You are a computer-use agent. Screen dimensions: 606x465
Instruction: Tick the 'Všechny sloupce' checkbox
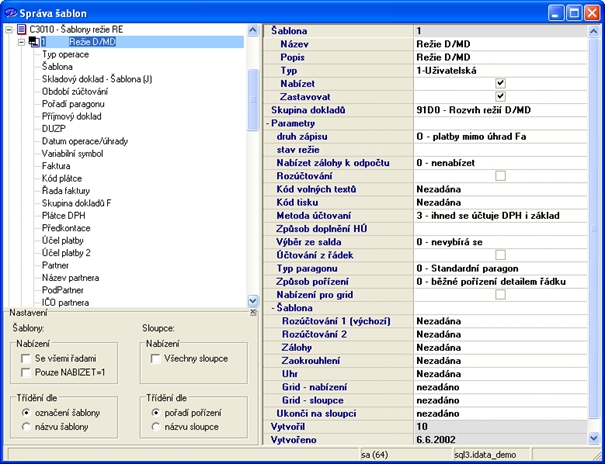[157, 357]
